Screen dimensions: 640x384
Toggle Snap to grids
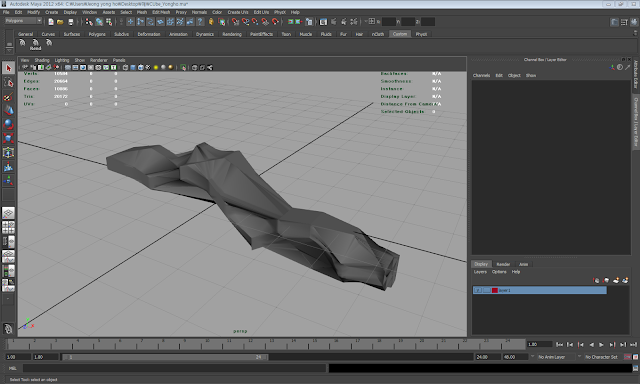coord(235,22)
